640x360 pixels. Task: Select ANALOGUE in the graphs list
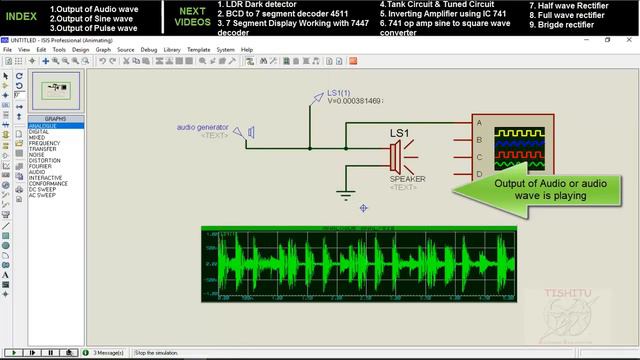56,126
